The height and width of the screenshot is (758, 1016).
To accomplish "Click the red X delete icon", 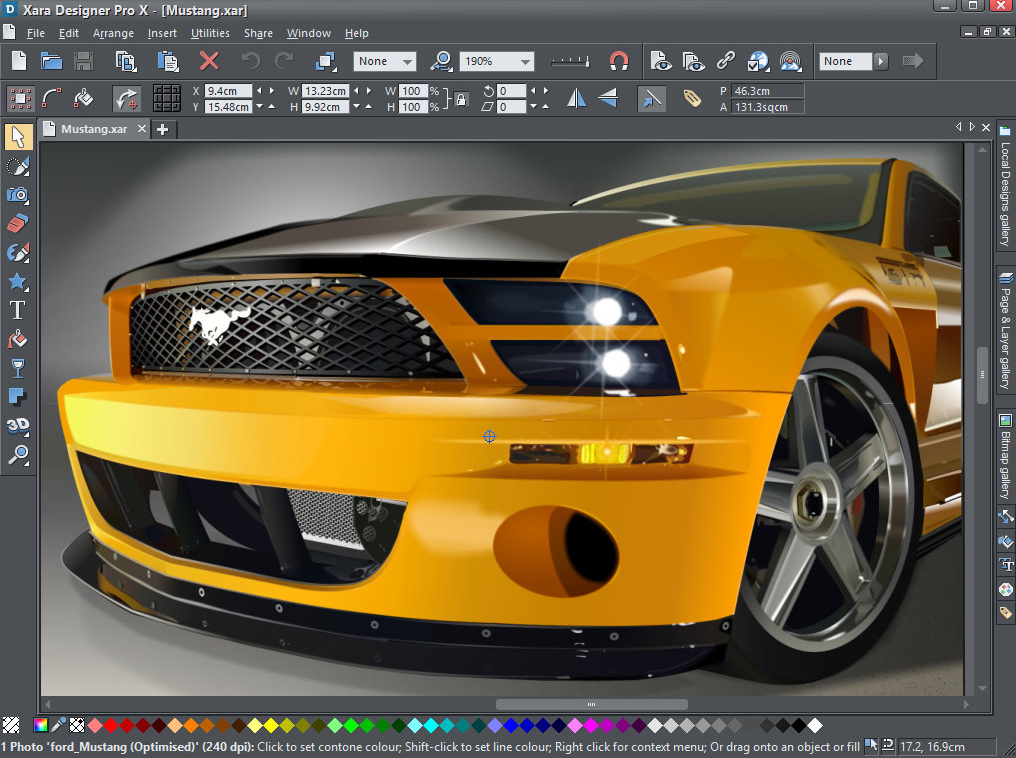I will coord(209,61).
